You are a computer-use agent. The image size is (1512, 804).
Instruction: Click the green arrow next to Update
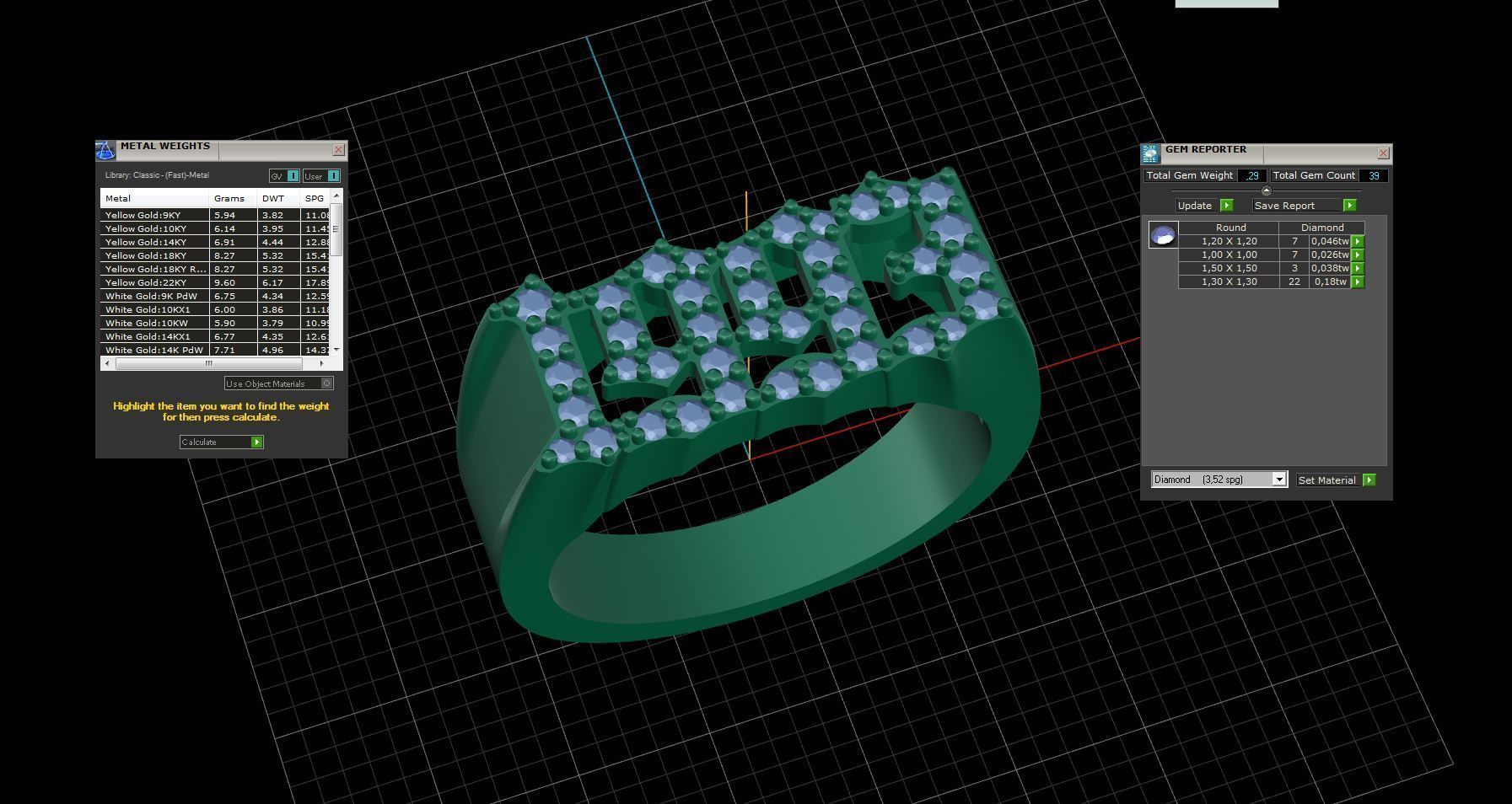(1227, 206)
